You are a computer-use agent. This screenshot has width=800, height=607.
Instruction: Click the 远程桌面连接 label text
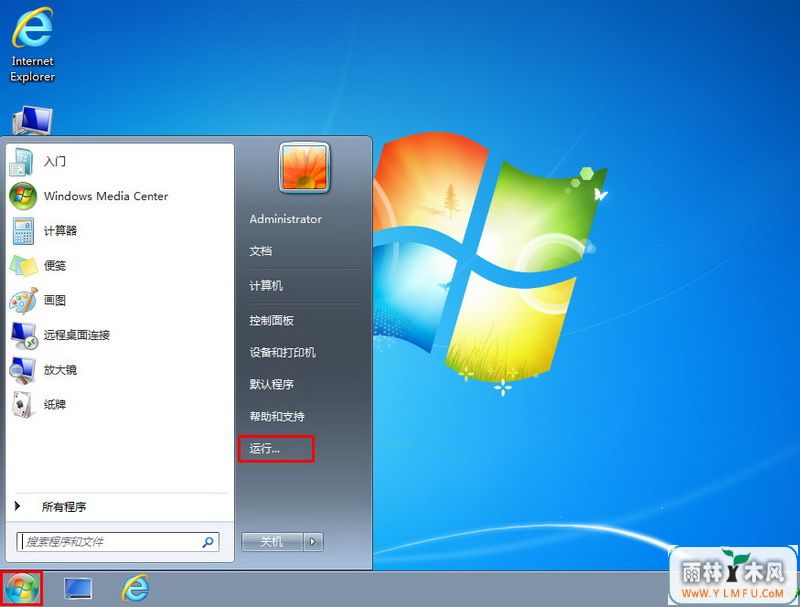pos(77,335)
